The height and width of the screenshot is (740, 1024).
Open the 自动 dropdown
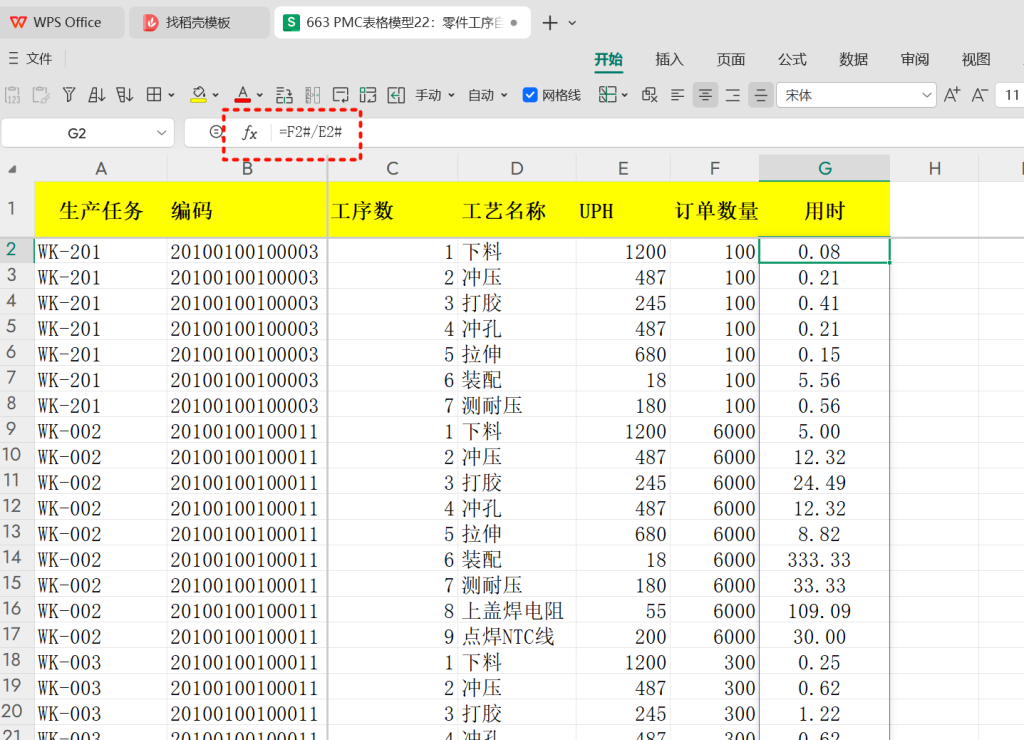tap(487, 95)
